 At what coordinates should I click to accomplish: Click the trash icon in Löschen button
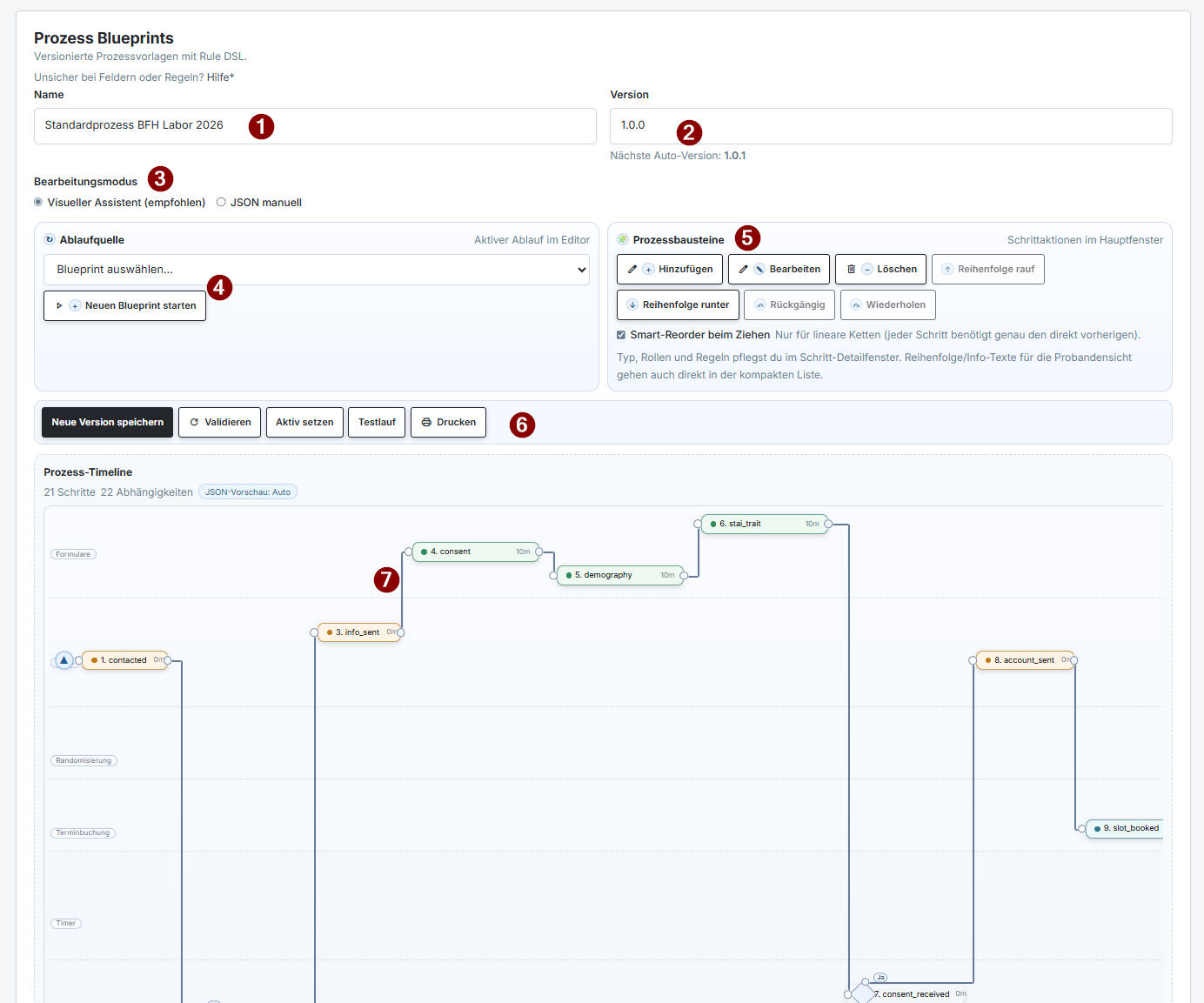(851, 270)
